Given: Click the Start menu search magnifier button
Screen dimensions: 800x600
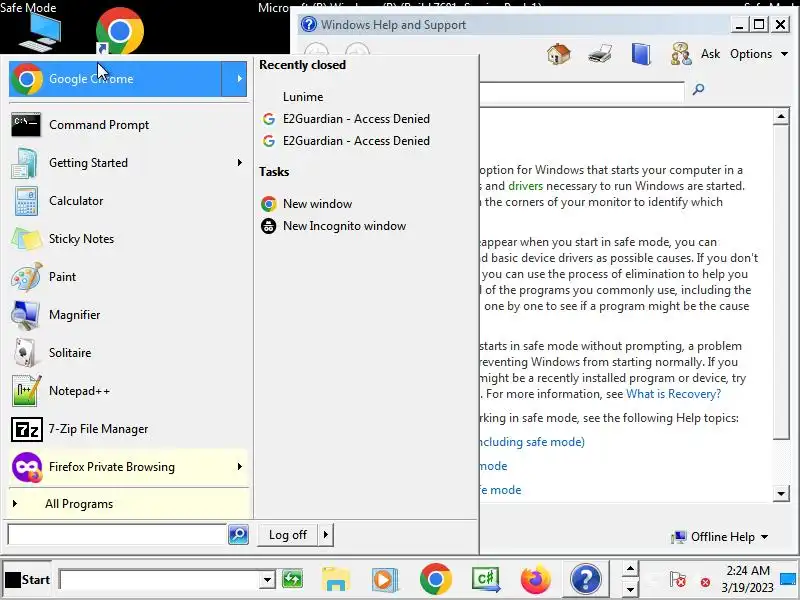Looking at the screenshot, I should coord(238,535).
